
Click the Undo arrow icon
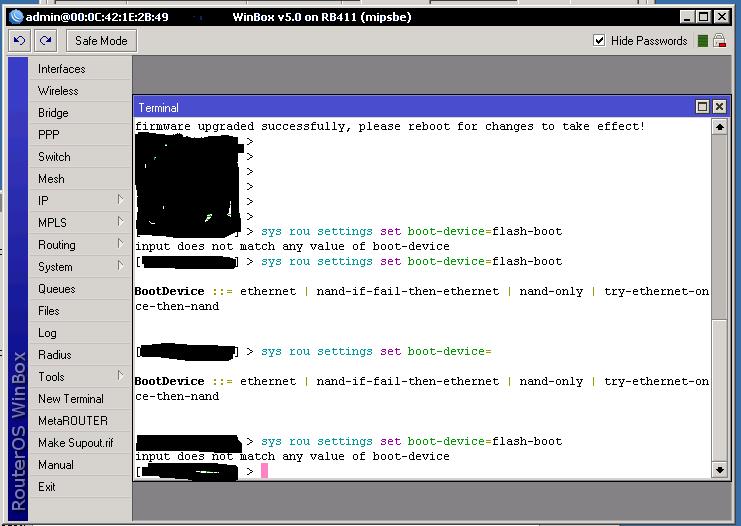[19, 41]
